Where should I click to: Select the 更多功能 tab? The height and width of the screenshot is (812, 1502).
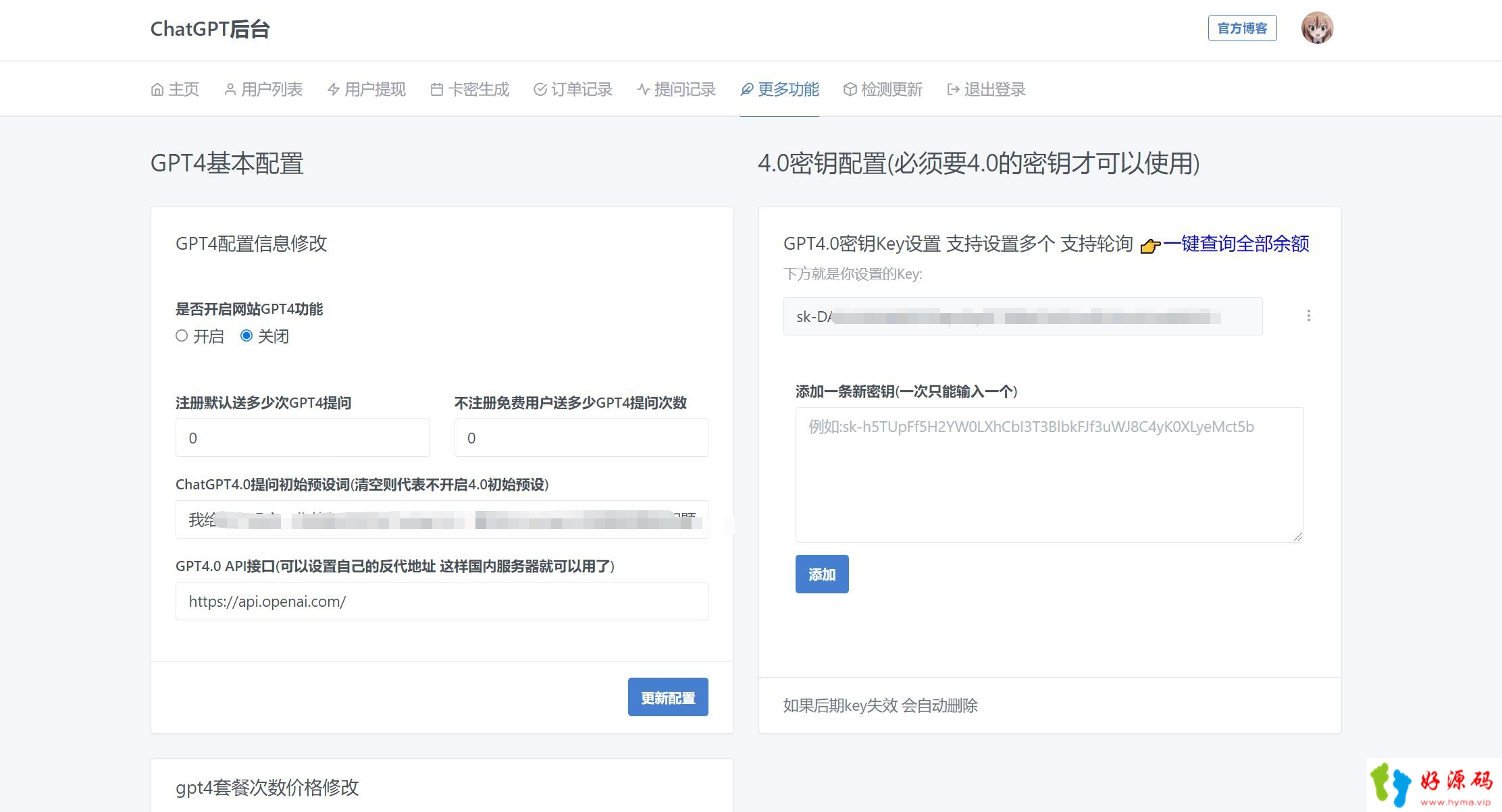point(780,89)
